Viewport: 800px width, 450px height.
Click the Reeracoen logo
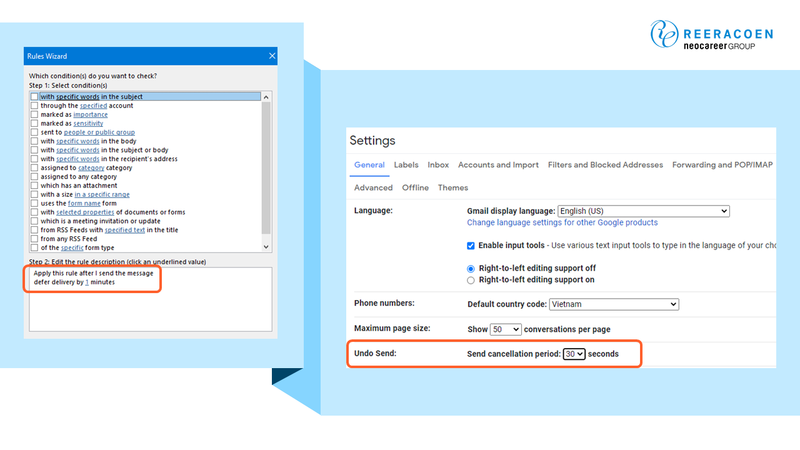712,35
